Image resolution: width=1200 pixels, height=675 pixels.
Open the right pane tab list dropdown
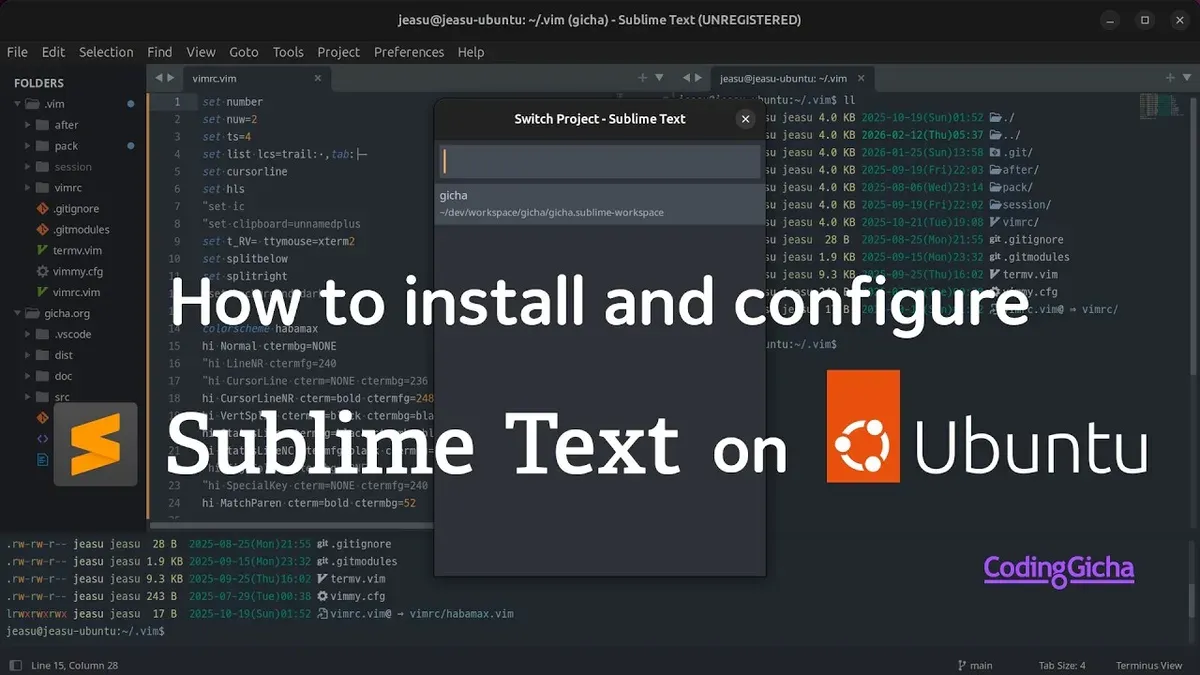pyautogui.click(x=1187, y=77)
